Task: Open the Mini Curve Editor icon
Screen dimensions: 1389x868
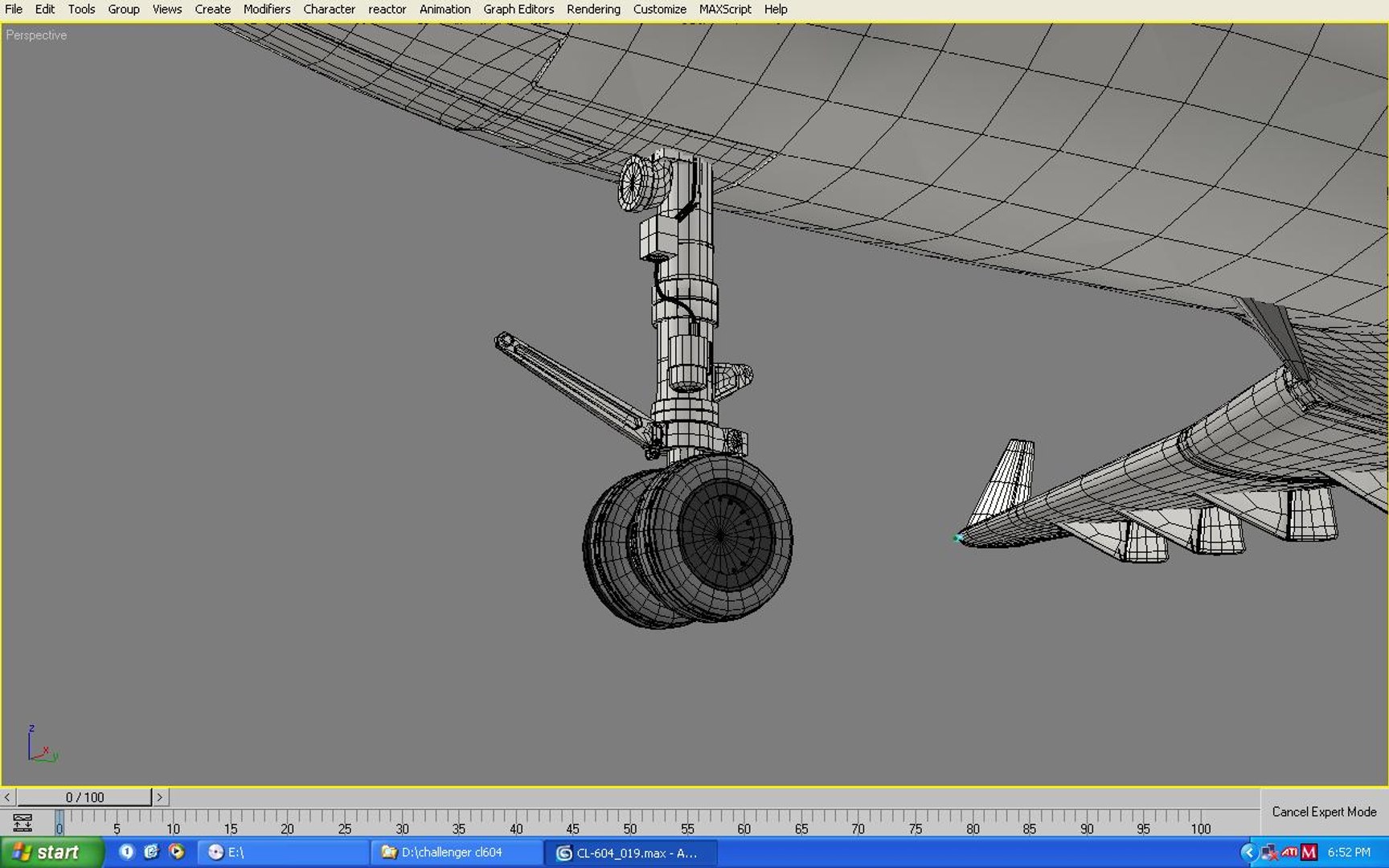Action: coord(23,822)
